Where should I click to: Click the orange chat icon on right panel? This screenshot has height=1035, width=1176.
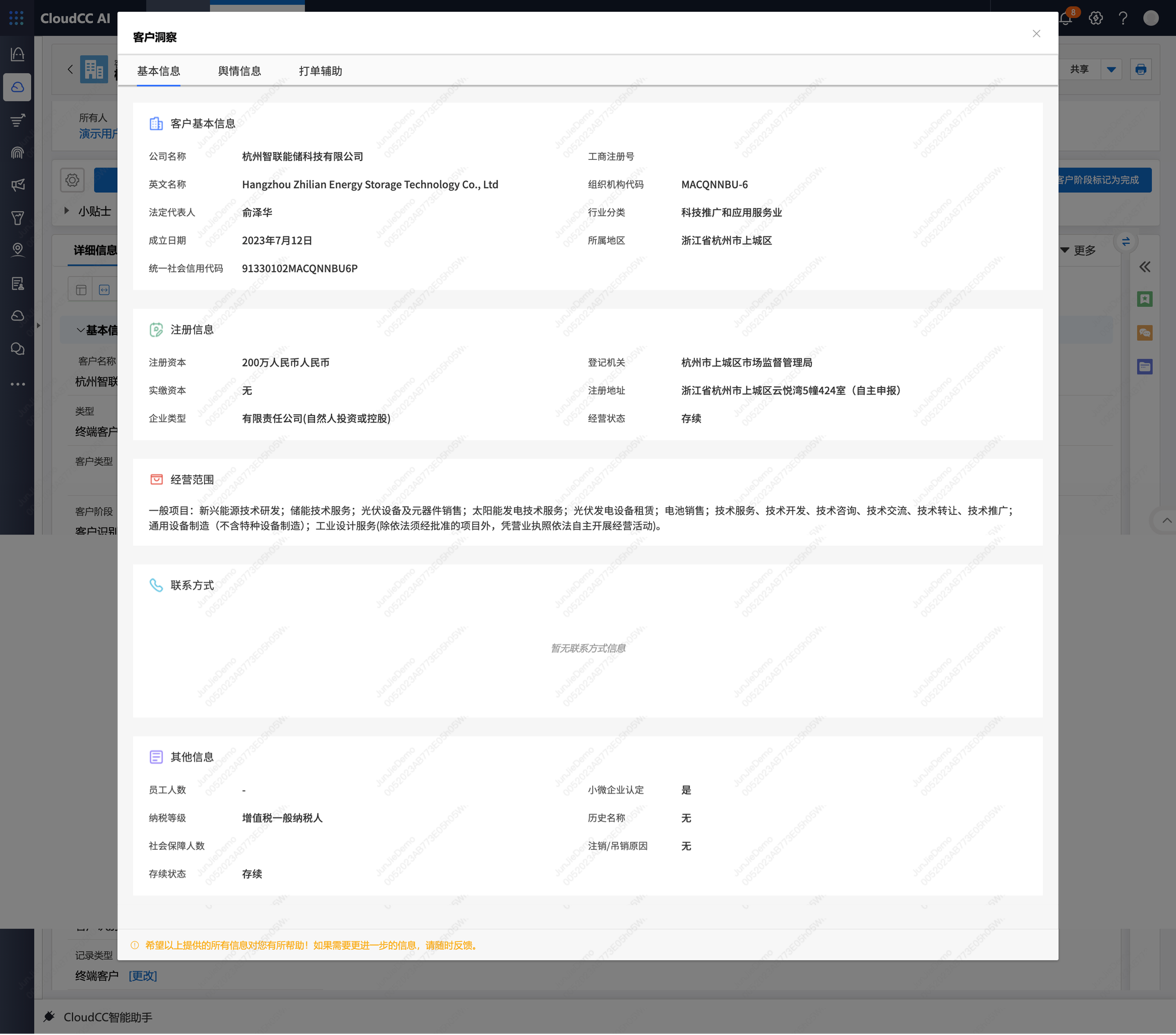[1144, 333]
